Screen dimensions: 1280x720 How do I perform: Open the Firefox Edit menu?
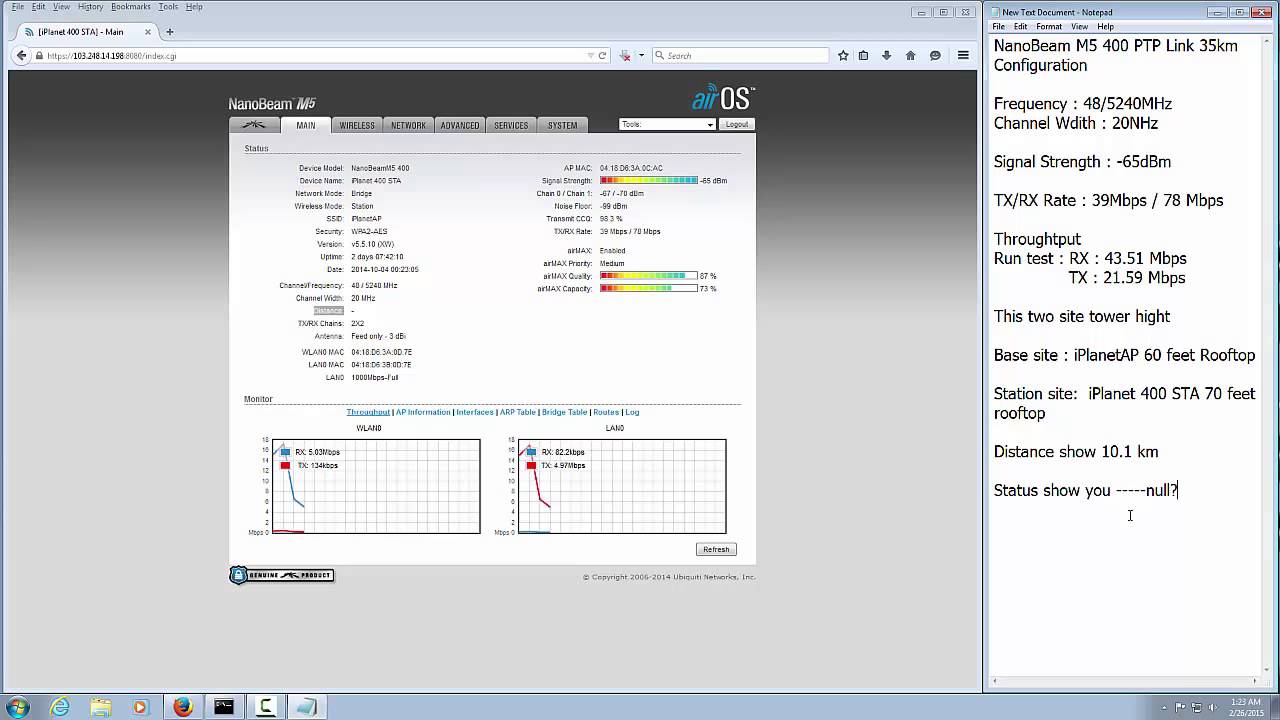pos(38,7)
